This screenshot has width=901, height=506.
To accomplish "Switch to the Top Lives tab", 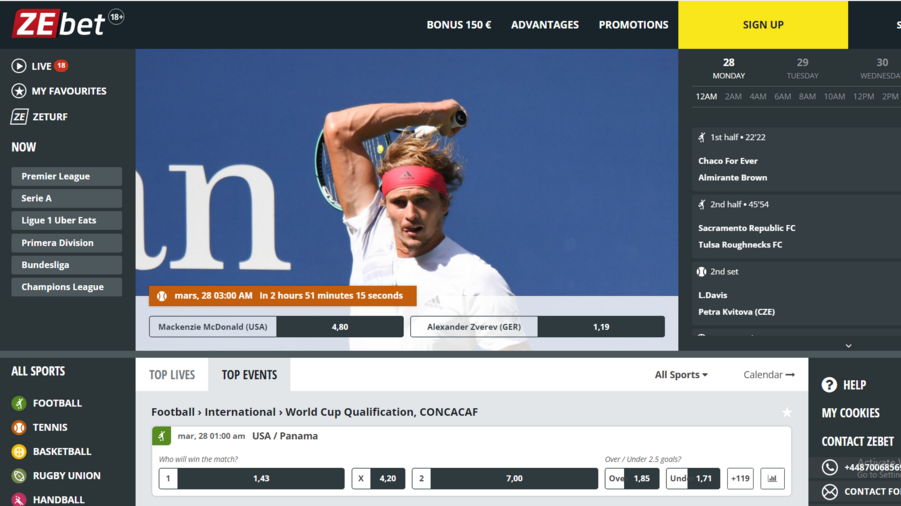I will click(172, 375).
